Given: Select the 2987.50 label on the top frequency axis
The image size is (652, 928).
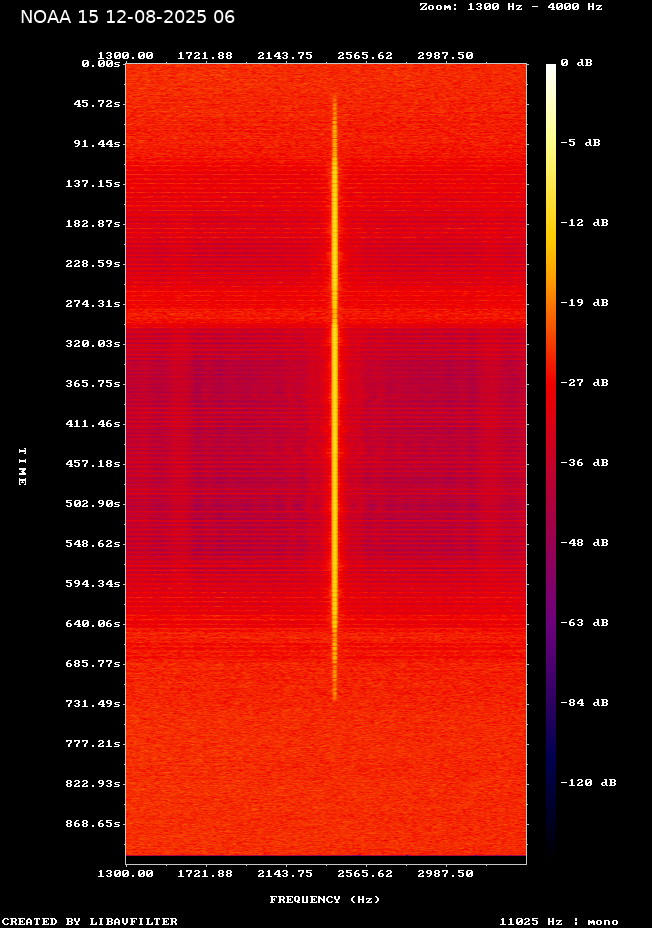Looking at the screenshot, I should click(x=445, y=56).
